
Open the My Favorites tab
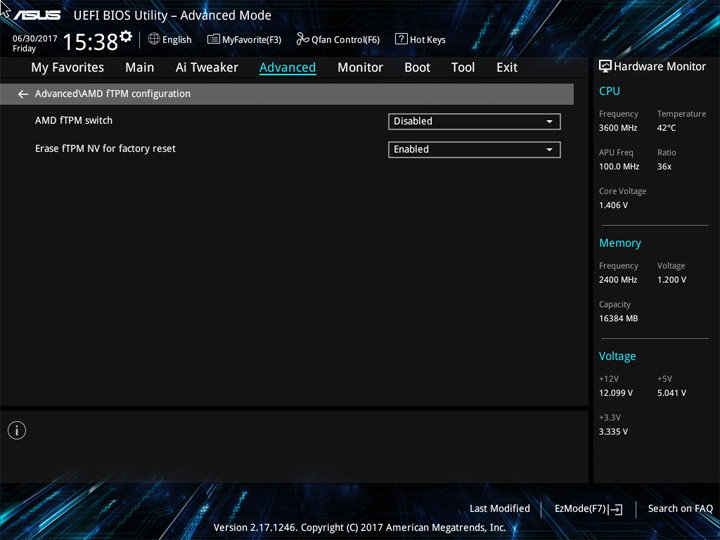(x=68, y=68)
